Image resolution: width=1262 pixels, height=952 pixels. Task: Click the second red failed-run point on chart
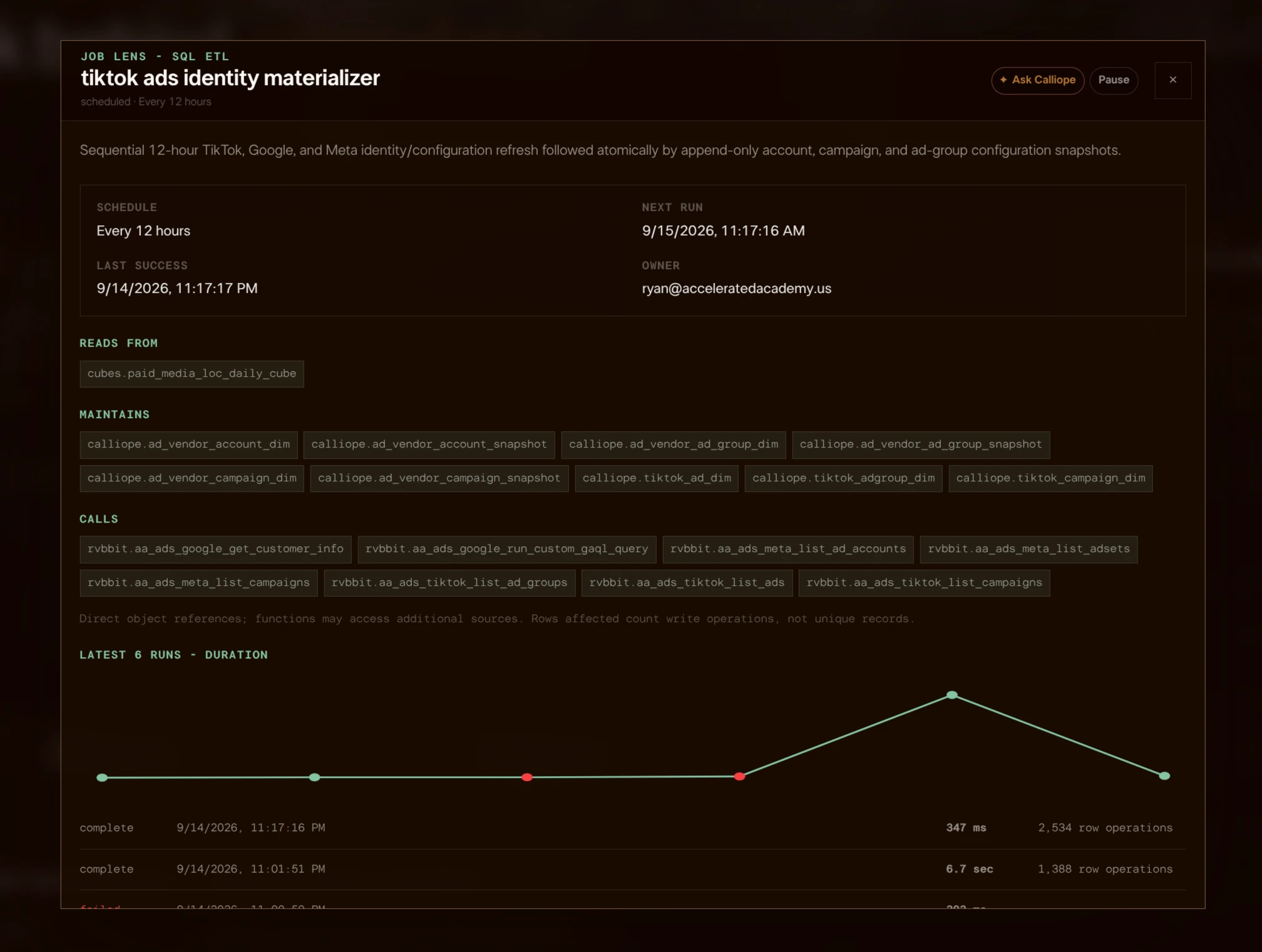739,776
